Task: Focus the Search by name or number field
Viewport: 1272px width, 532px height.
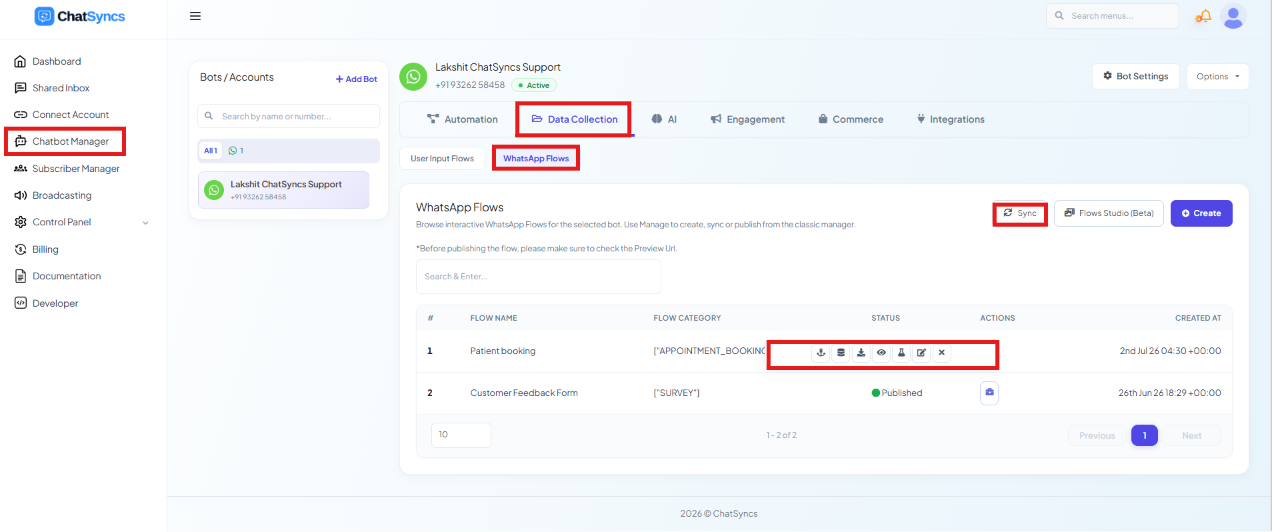Action: 288,116
